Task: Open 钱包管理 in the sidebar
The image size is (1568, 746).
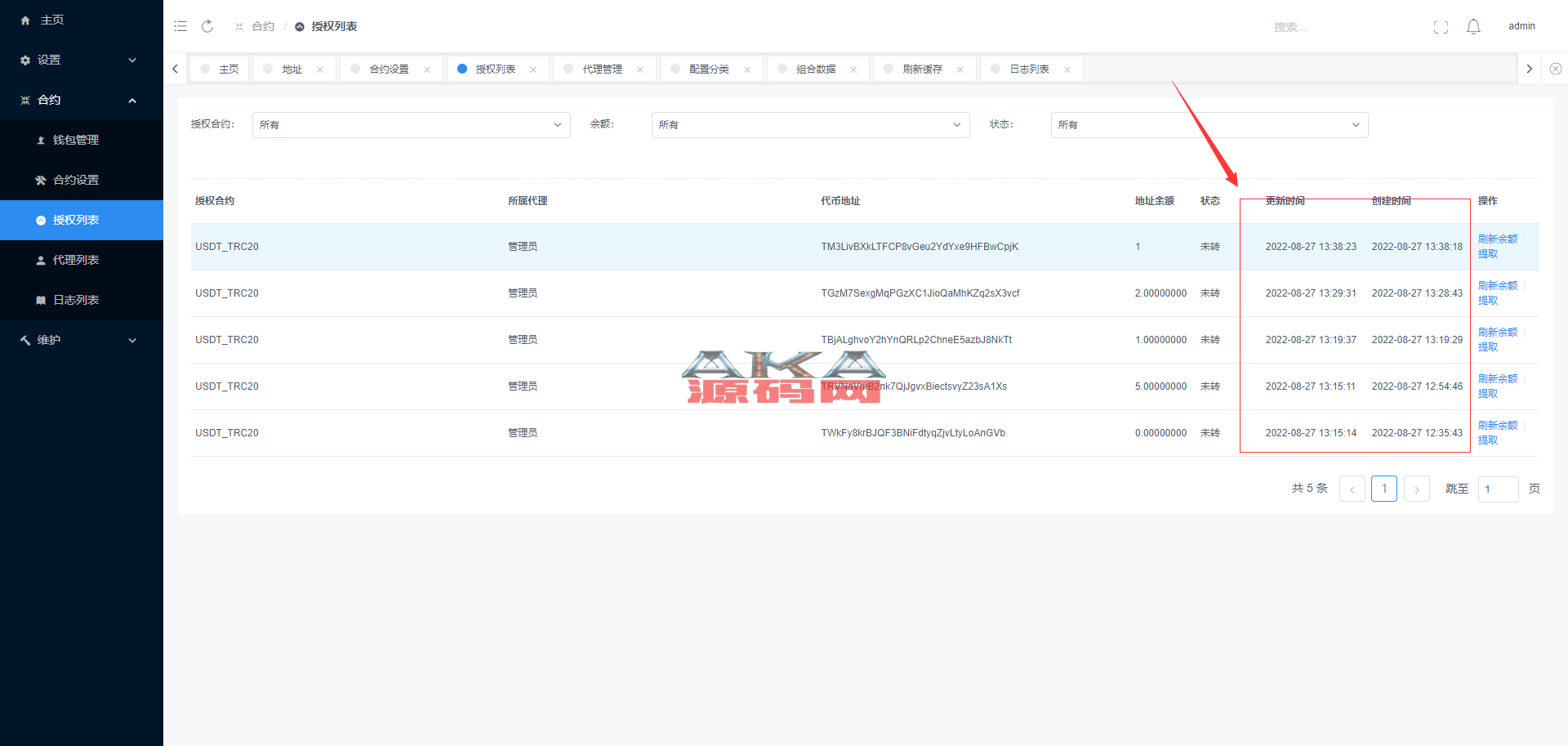Action: 76,140
